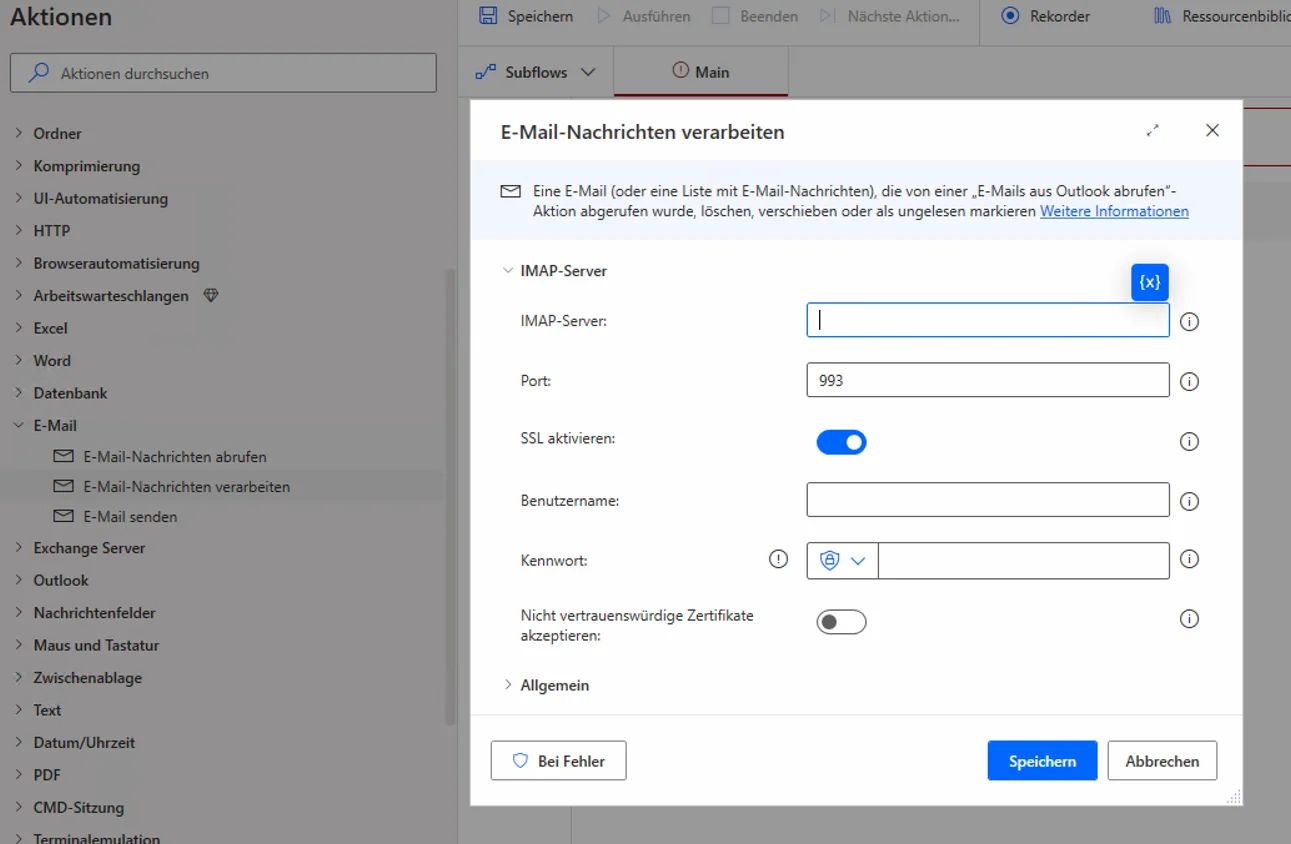1291x844 pixels.
Task: Click the envelope icon in dialog description
Action: 511,191
